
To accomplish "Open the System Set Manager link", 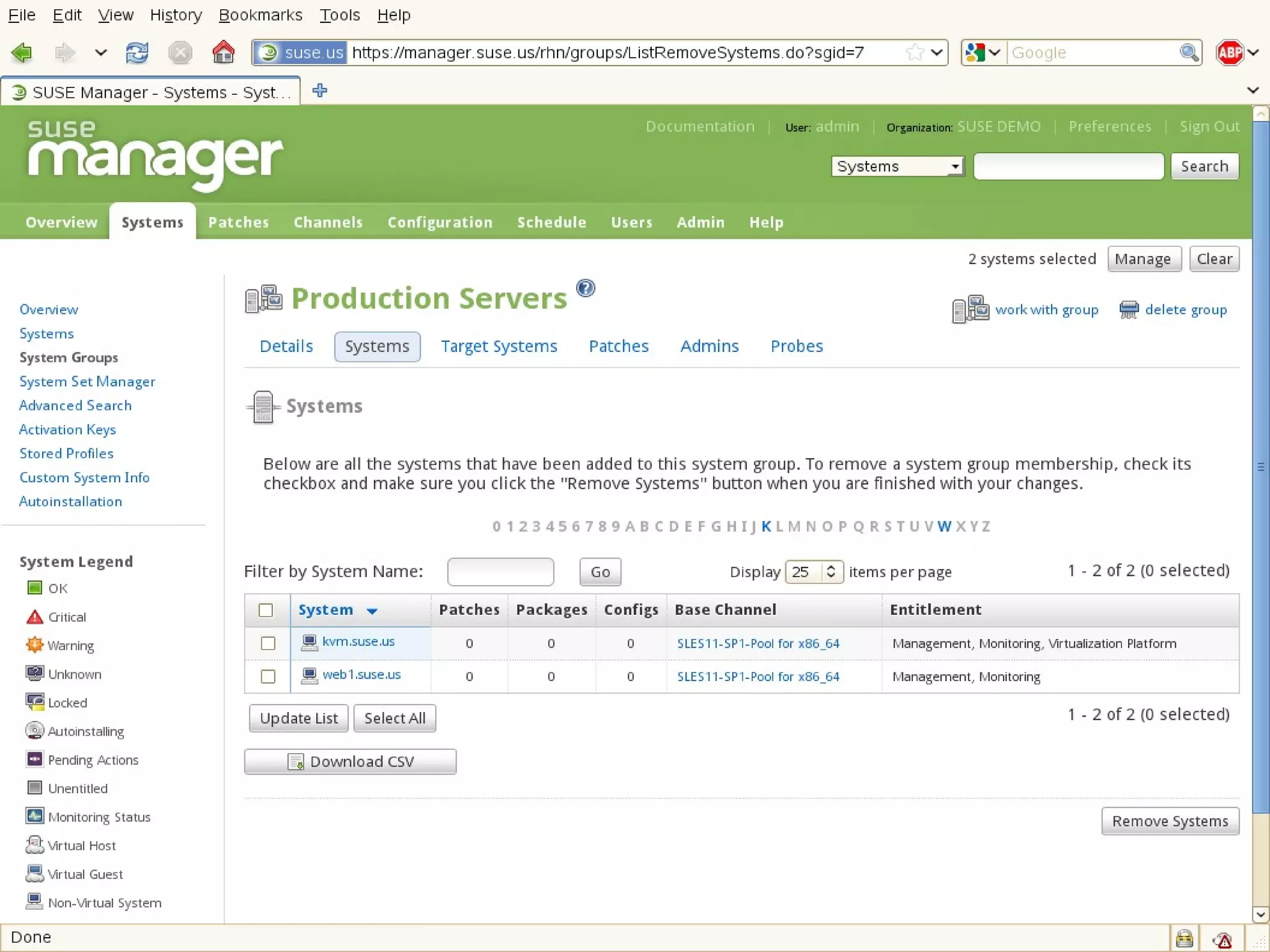I will (x=87, y=381).
